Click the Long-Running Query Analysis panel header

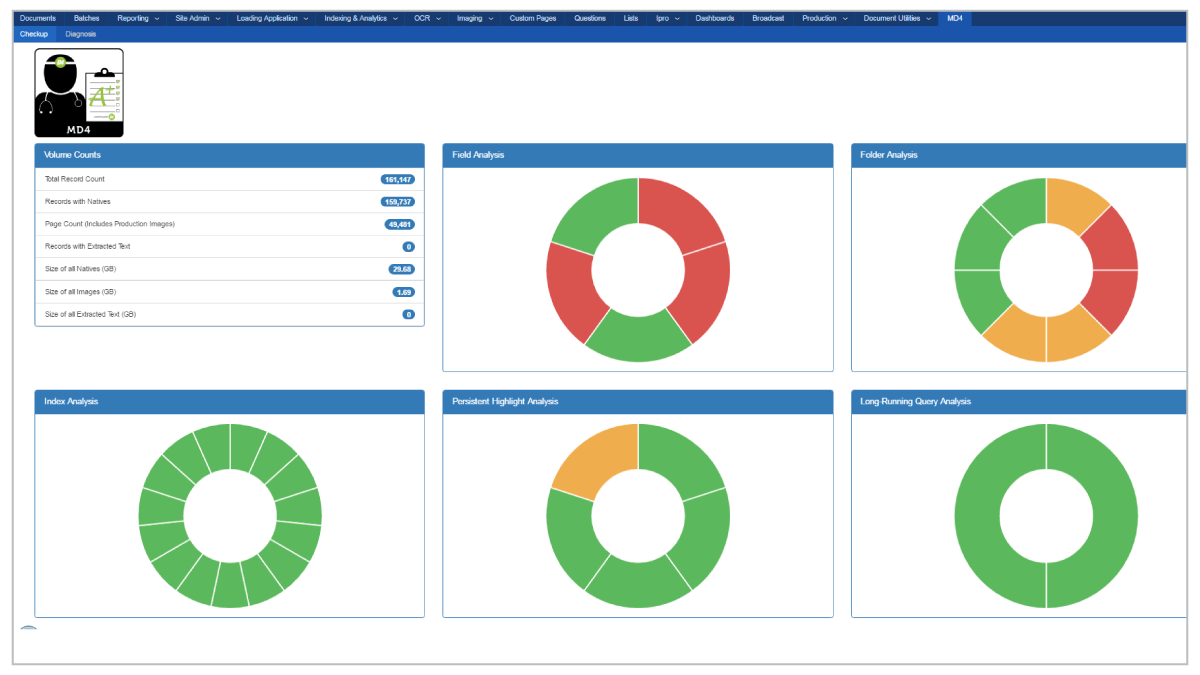coord(1019,401)
